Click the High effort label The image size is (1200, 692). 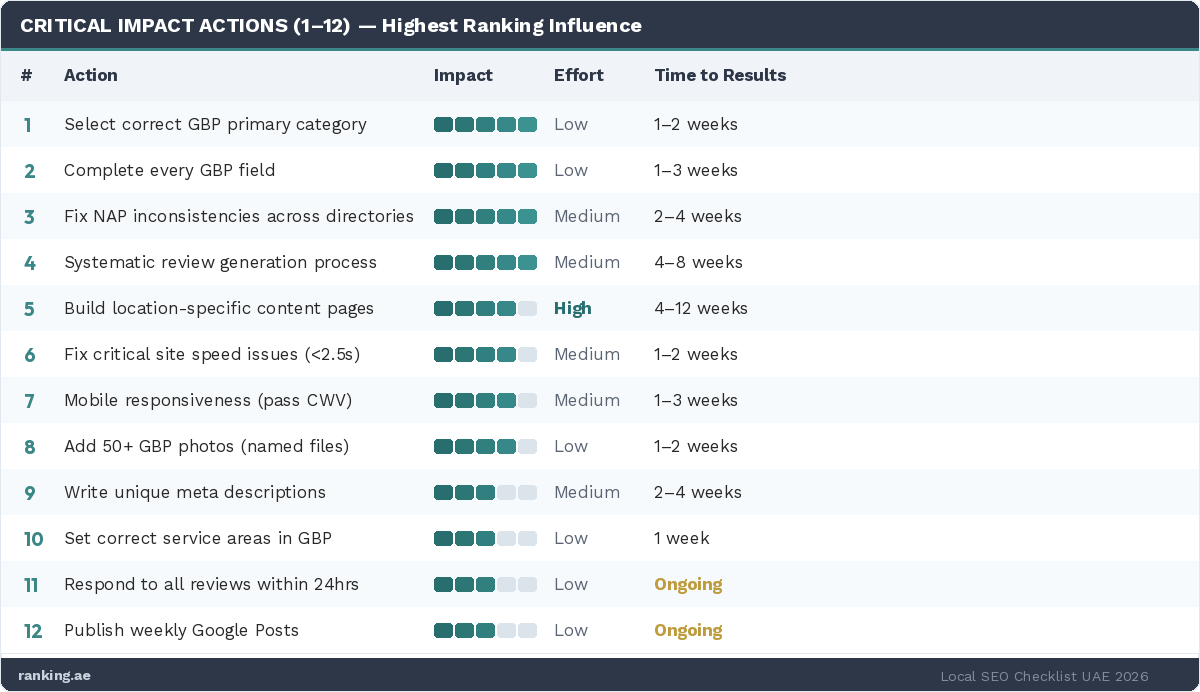573,309
